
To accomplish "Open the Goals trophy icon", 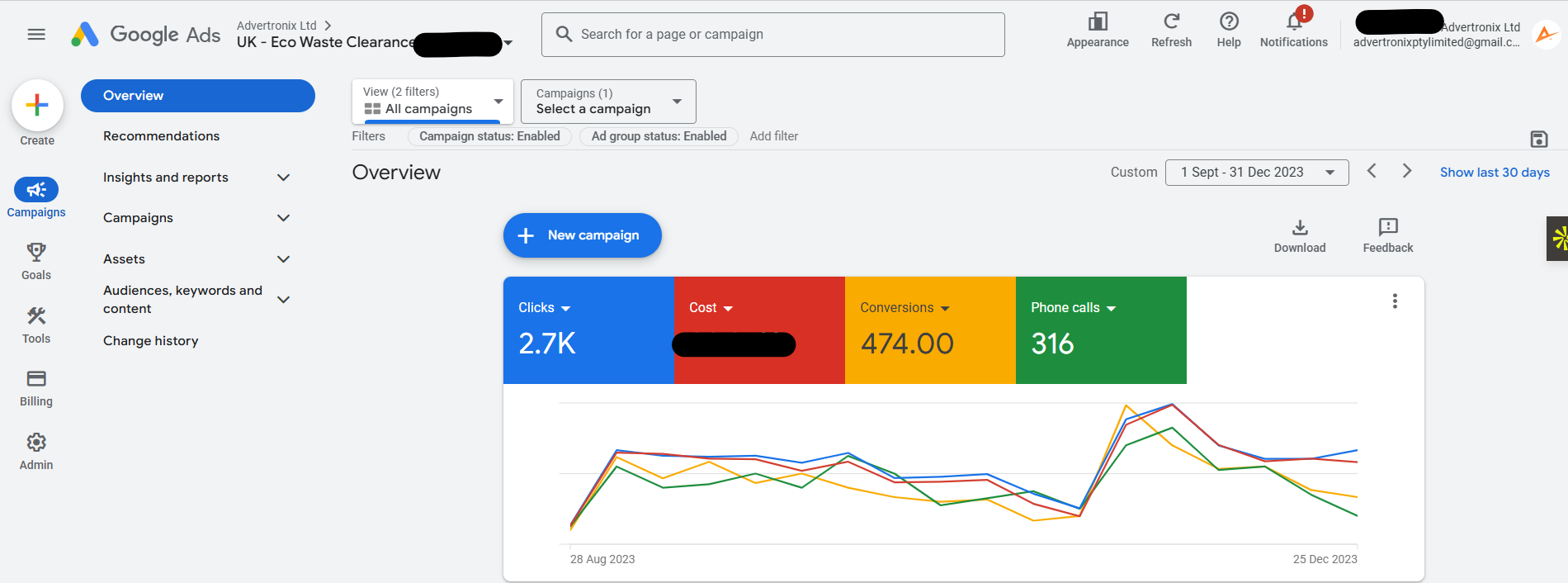I will click(36, 252).
